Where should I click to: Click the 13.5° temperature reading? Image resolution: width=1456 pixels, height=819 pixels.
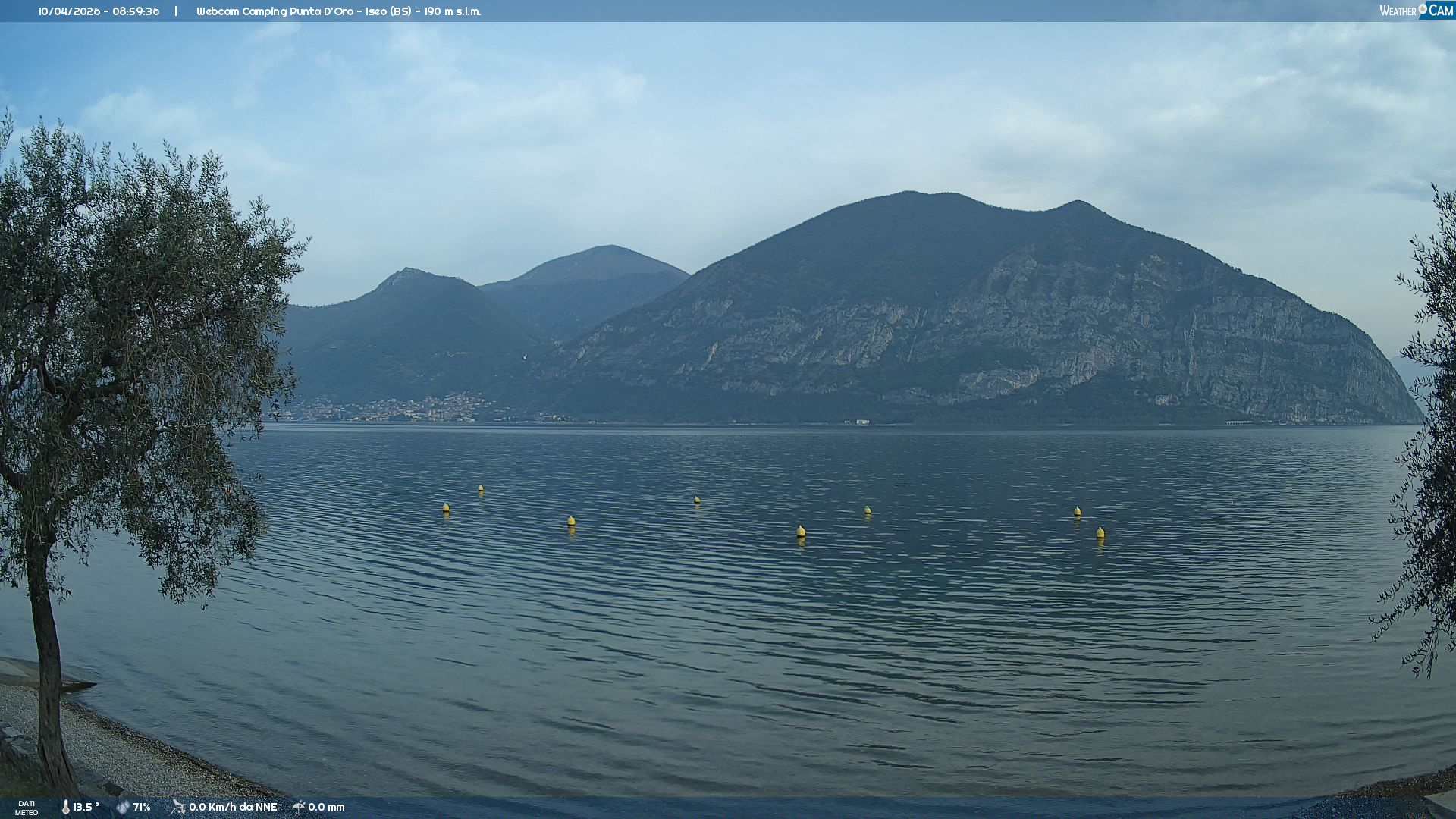86,807
